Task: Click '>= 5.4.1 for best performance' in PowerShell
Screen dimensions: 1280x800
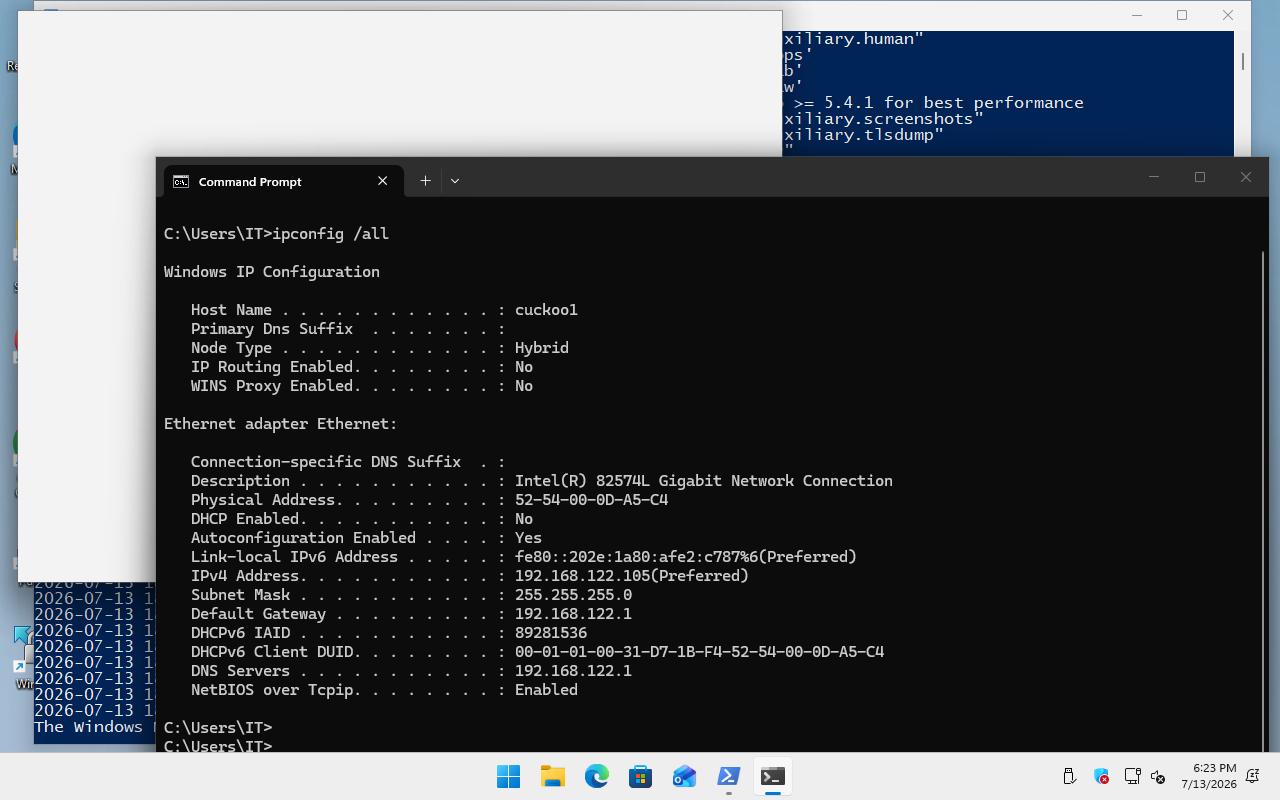Action: [939, 103]
